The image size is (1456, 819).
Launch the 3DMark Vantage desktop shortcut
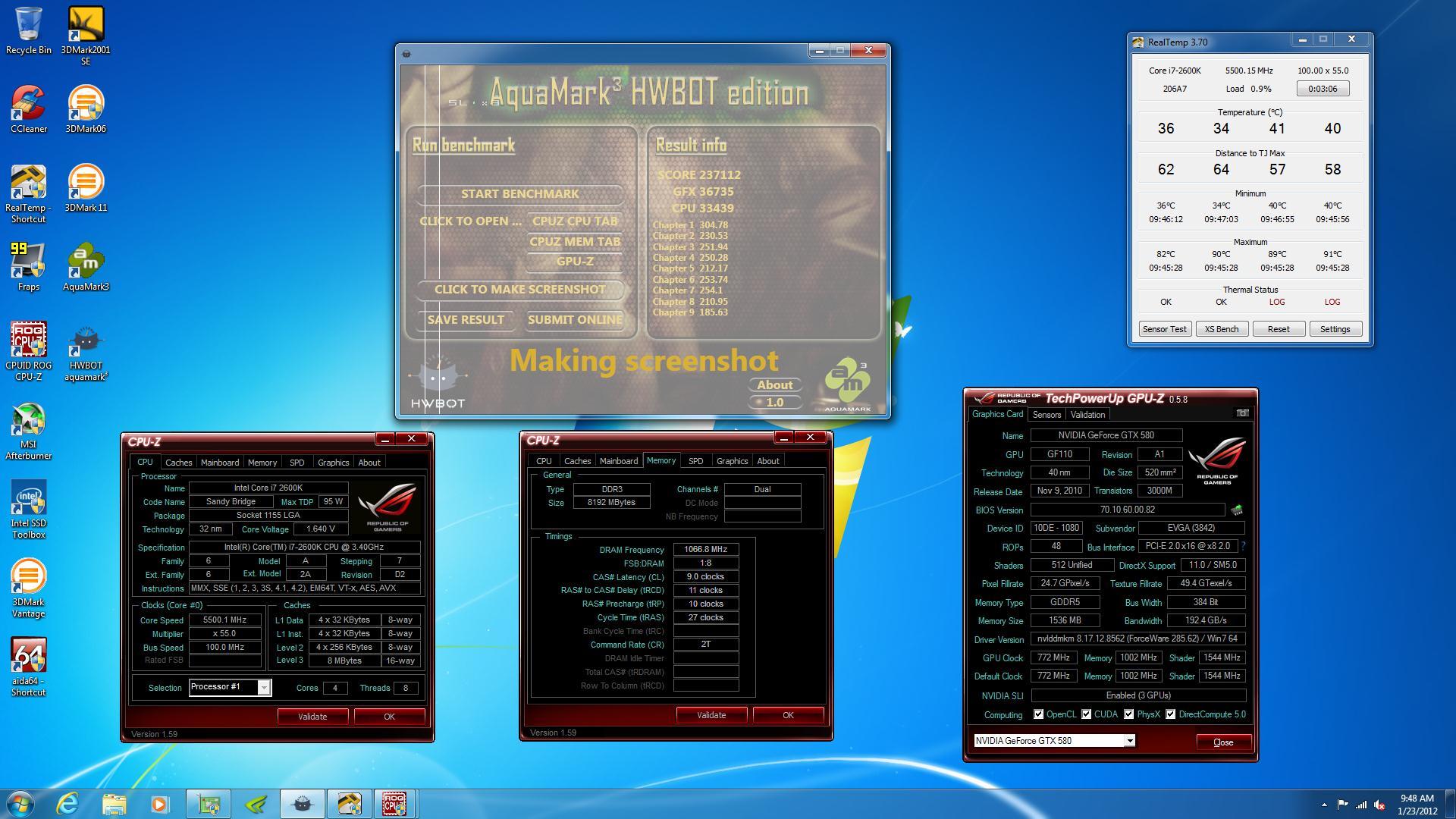pyautogui.click(x=28, y=588)
